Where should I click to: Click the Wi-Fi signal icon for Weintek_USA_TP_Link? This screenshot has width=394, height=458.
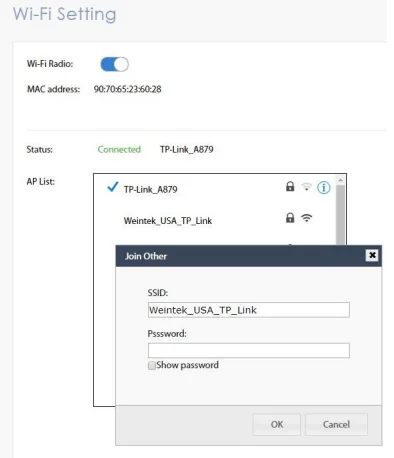tap(306, 218)
